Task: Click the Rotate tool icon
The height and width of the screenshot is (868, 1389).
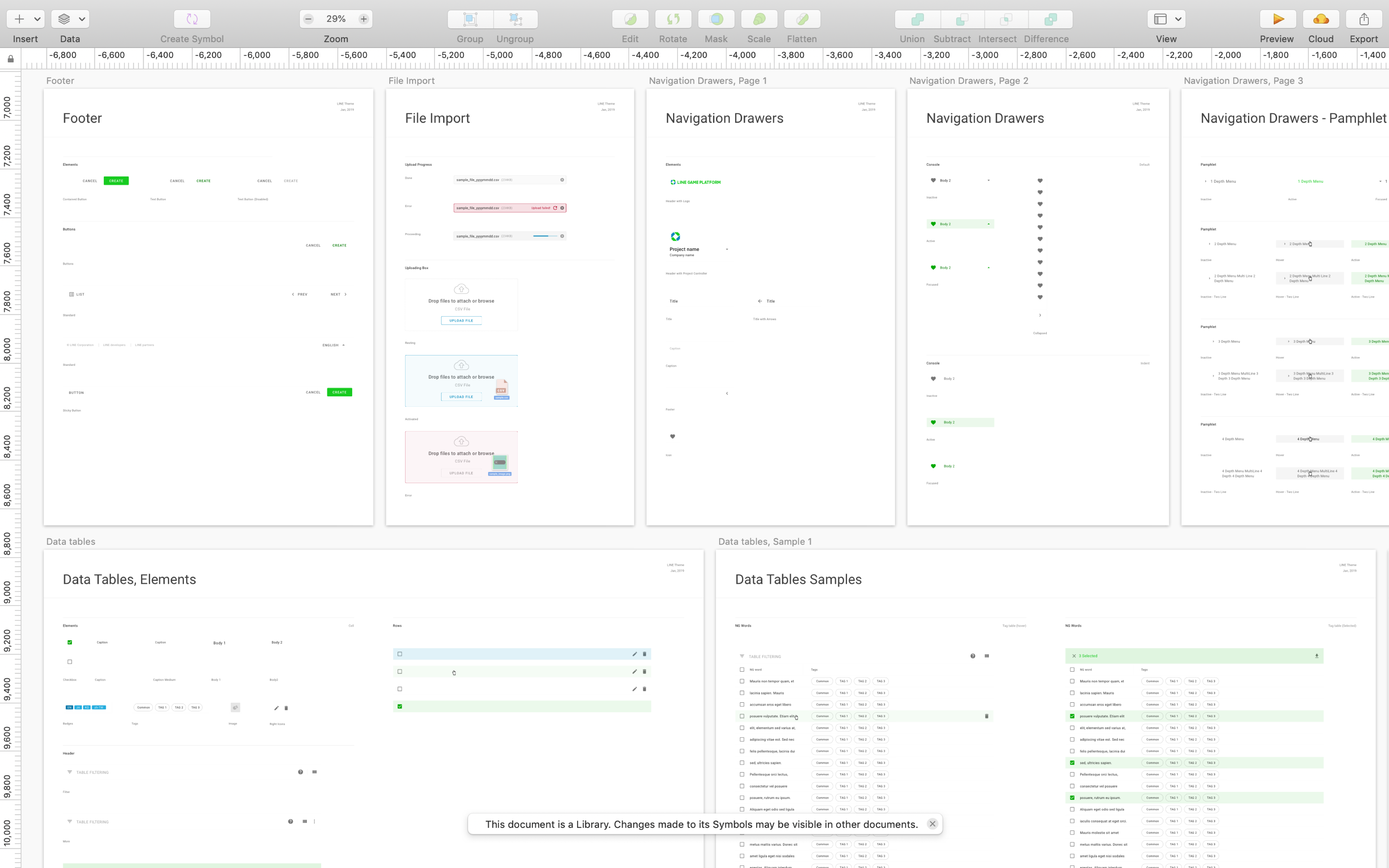Action: point(673,19)
